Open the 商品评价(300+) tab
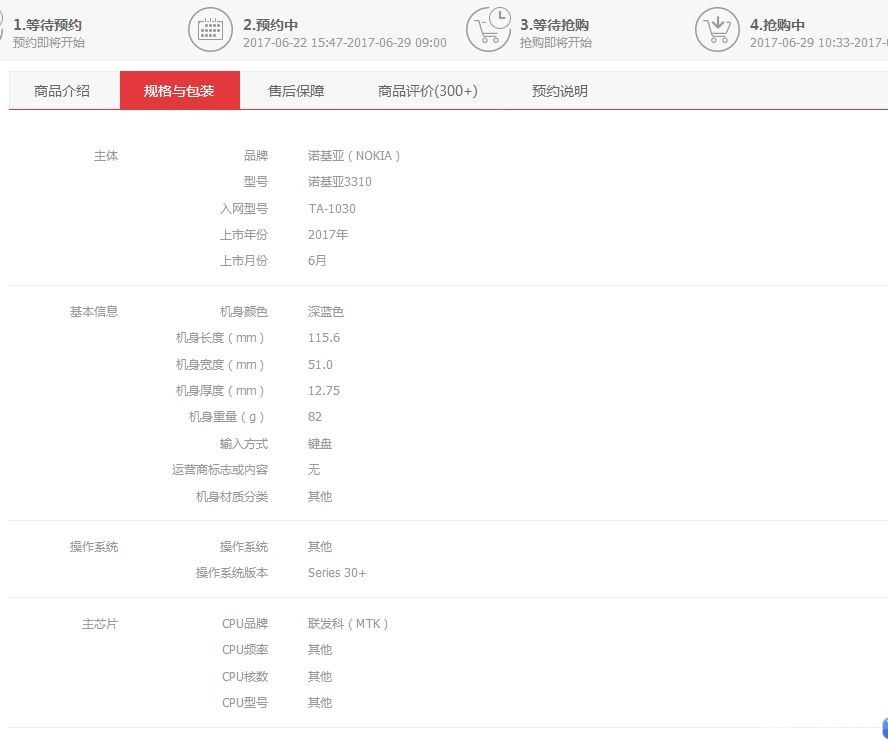The width and height of the screenshot is (888, 741). pyautogui.click(x=428, y=91)
